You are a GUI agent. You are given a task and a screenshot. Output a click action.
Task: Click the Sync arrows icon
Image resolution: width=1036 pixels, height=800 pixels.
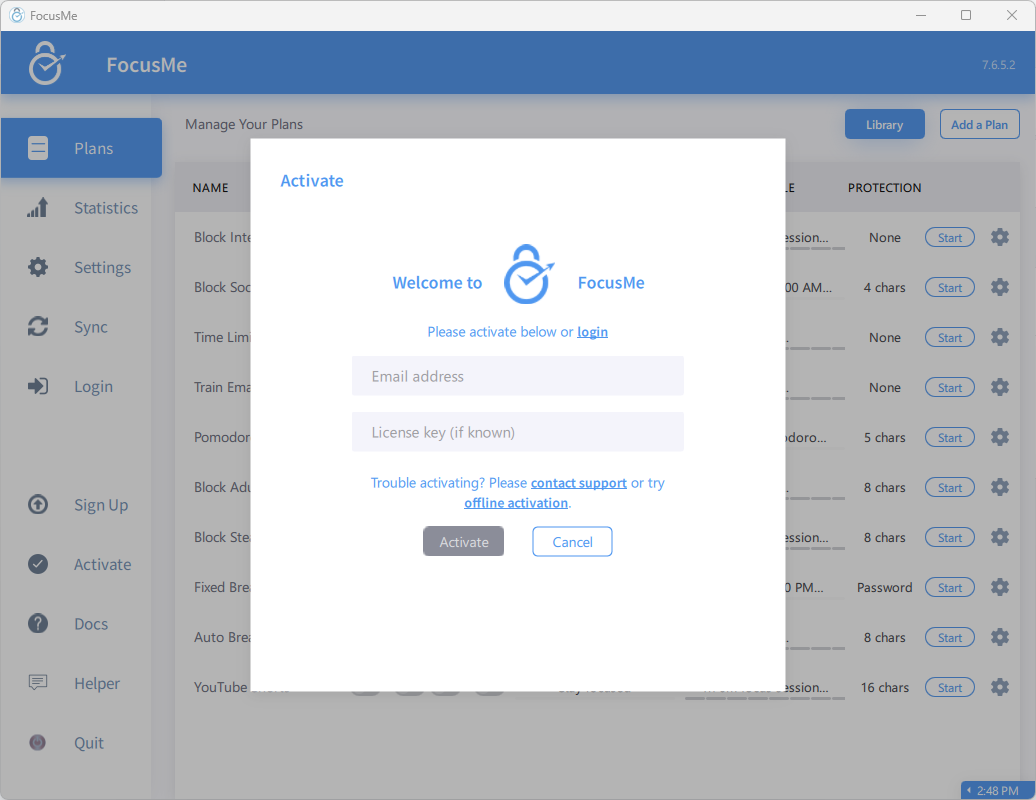coord(38,326)
